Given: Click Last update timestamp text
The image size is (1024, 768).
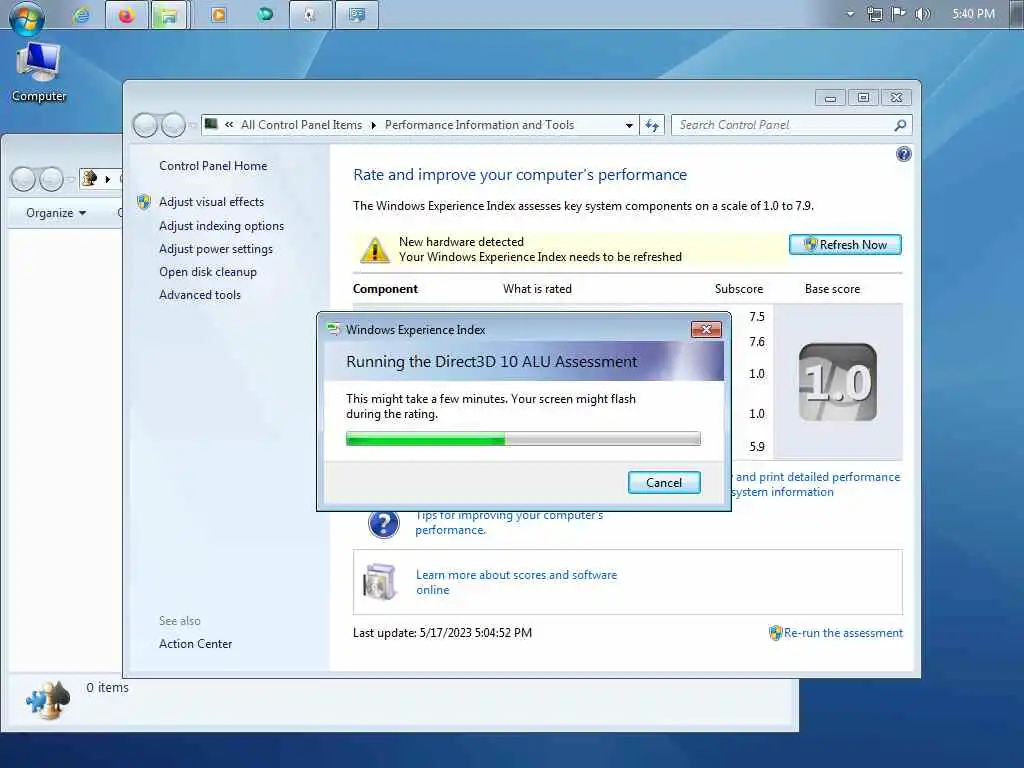Looking at the screenshot, I should click(442, 633).
